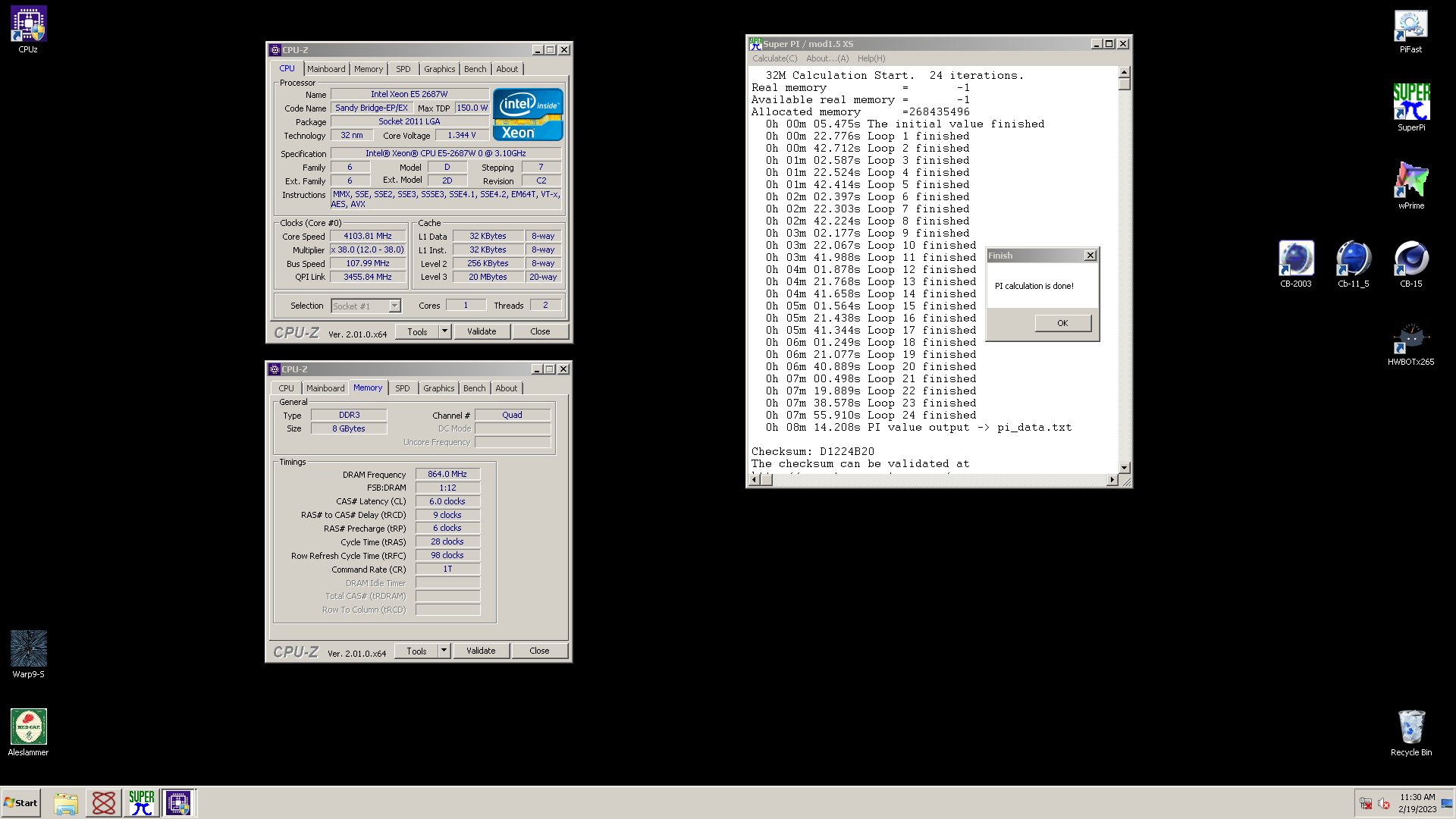Click the Intel Xeon logo in CPU-Z
Screen dimensions: 1456x819
point(528,115)
